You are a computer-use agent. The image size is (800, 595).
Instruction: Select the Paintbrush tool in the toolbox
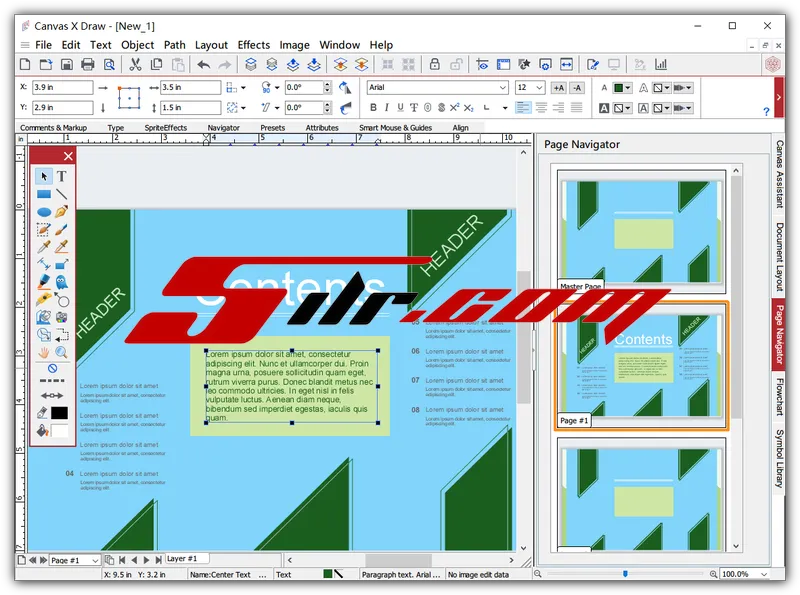(x=61, y=230)
